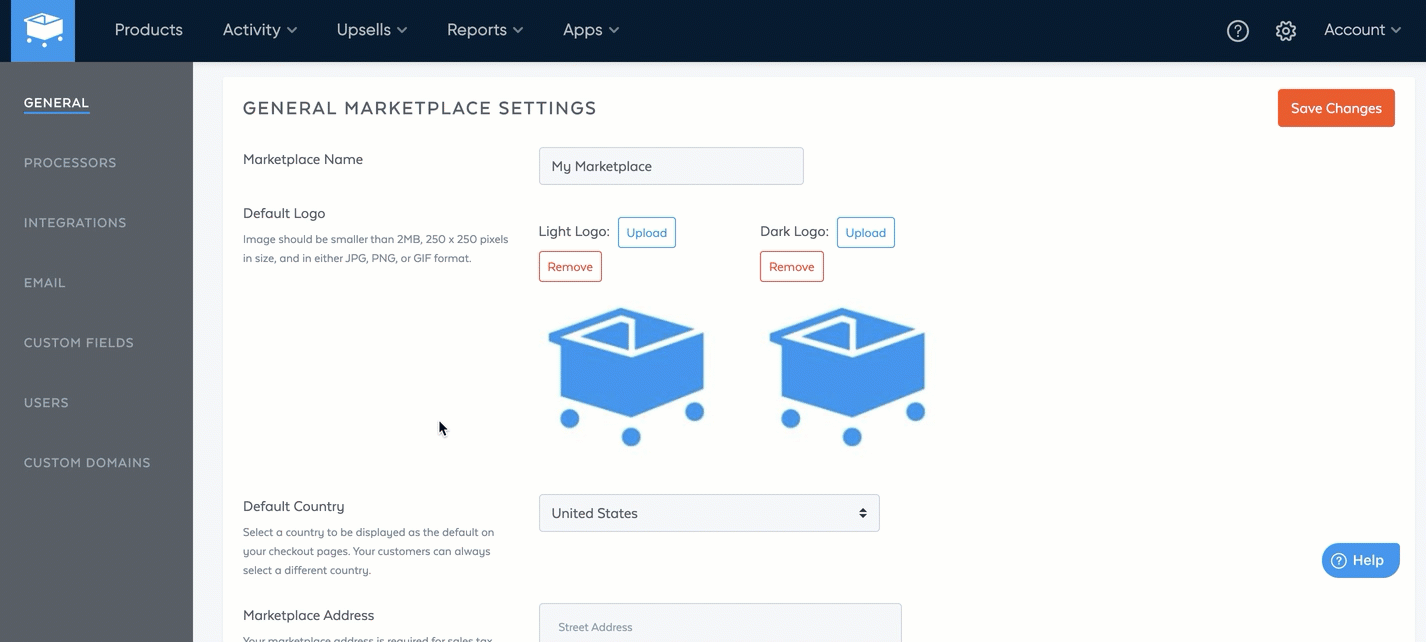This screenshot has width=1426, height=642.
Task: Click the Marketplace Name input field
Action: [x=671, y=165]
